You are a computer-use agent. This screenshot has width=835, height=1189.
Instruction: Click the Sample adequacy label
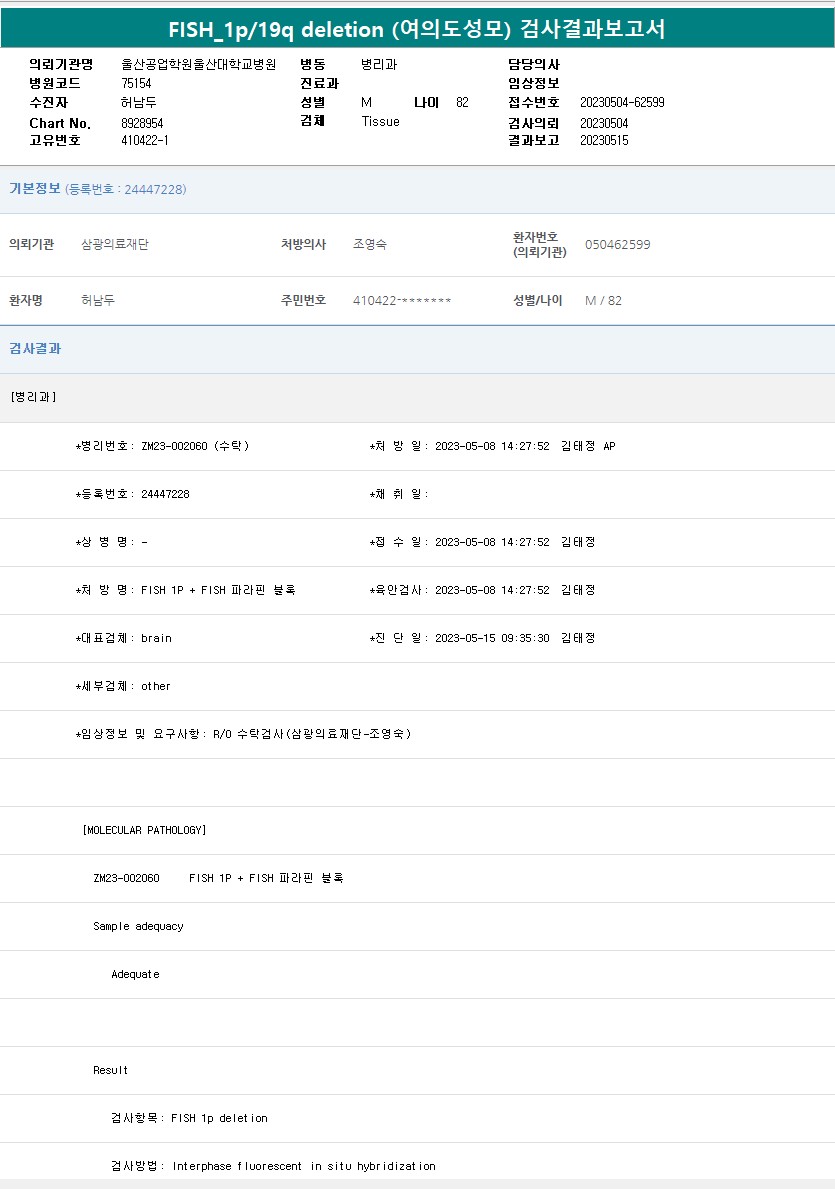(x=138, y=926)
